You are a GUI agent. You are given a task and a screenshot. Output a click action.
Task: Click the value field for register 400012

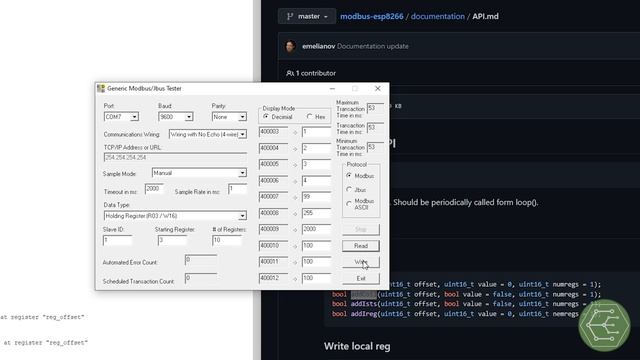[x=316, y=278]
